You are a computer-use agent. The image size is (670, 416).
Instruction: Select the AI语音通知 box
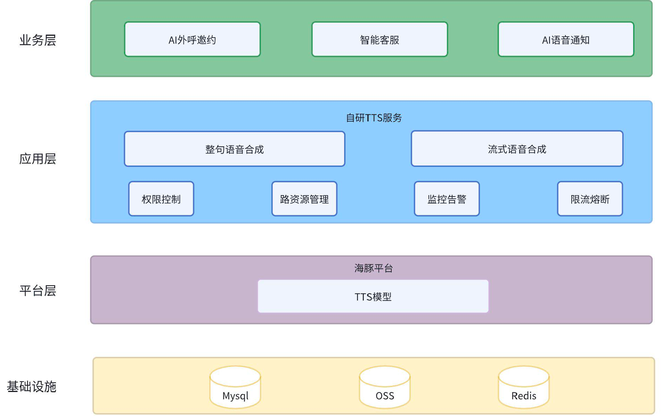click(x=566, y=40)
